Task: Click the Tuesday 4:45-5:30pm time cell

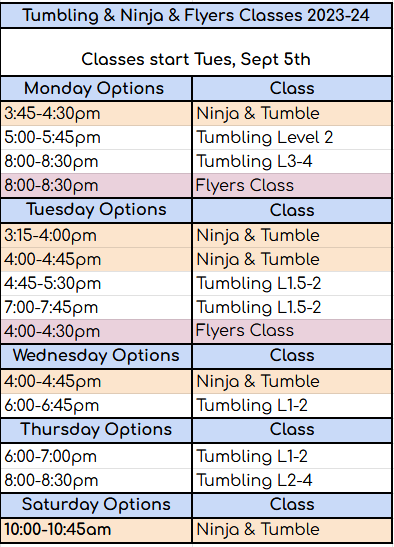Action: [96, 284]
